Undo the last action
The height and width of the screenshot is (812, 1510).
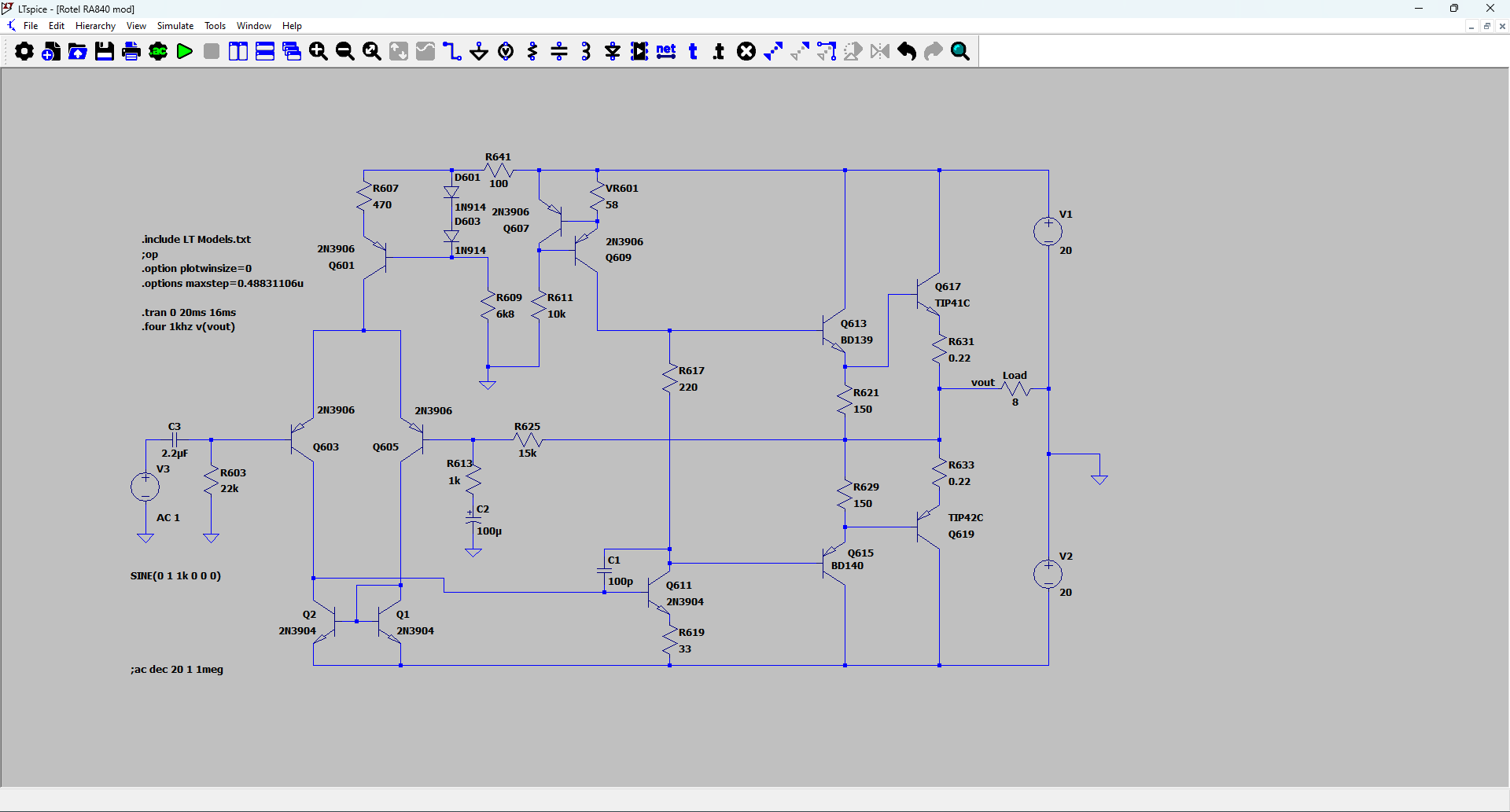pos(907,52)
